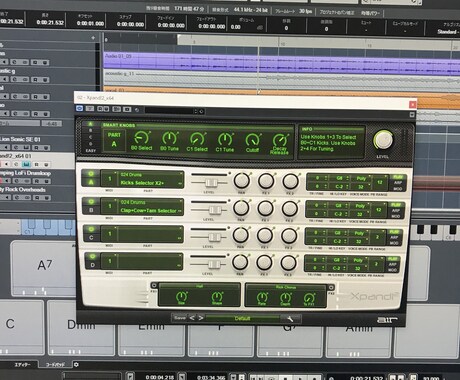Open chord pad settings gear icon
460x380 pixels.
76,365
